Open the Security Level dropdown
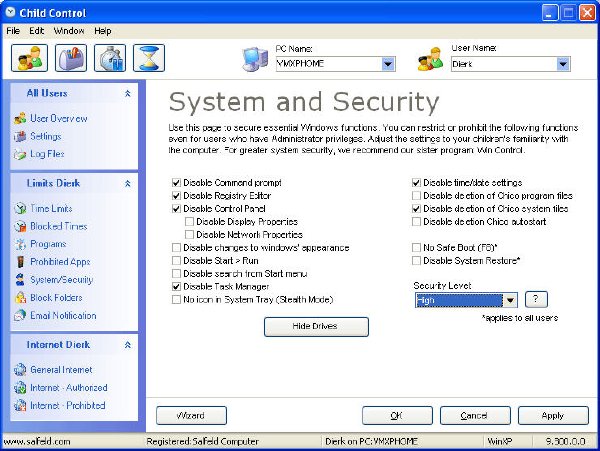Screen dimensions: 600x451 [x=510, y=300]
